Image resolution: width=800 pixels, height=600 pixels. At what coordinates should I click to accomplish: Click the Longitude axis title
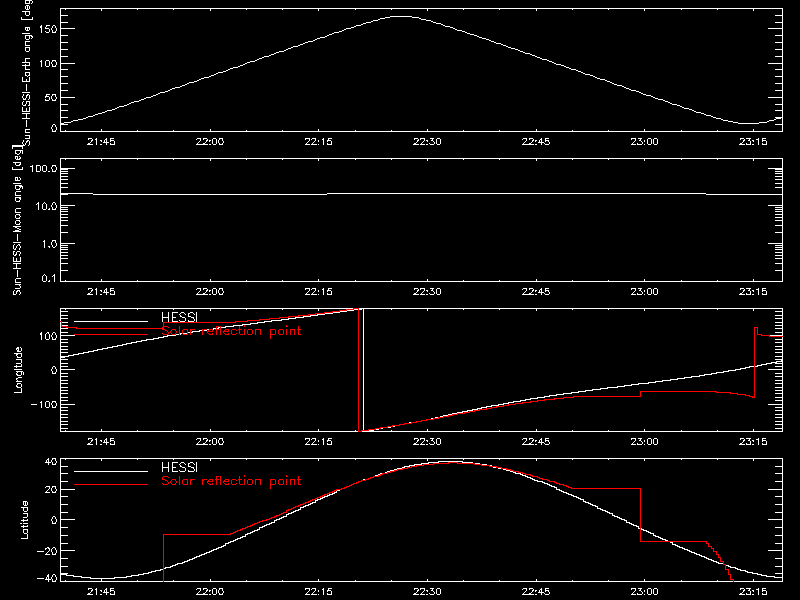pyautogui.click(x=18, y=370)
